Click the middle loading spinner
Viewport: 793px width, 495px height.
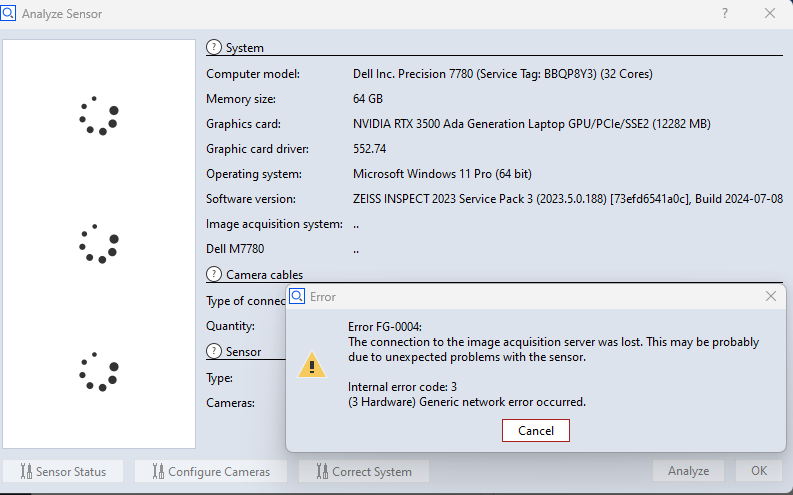click(99, 244)
